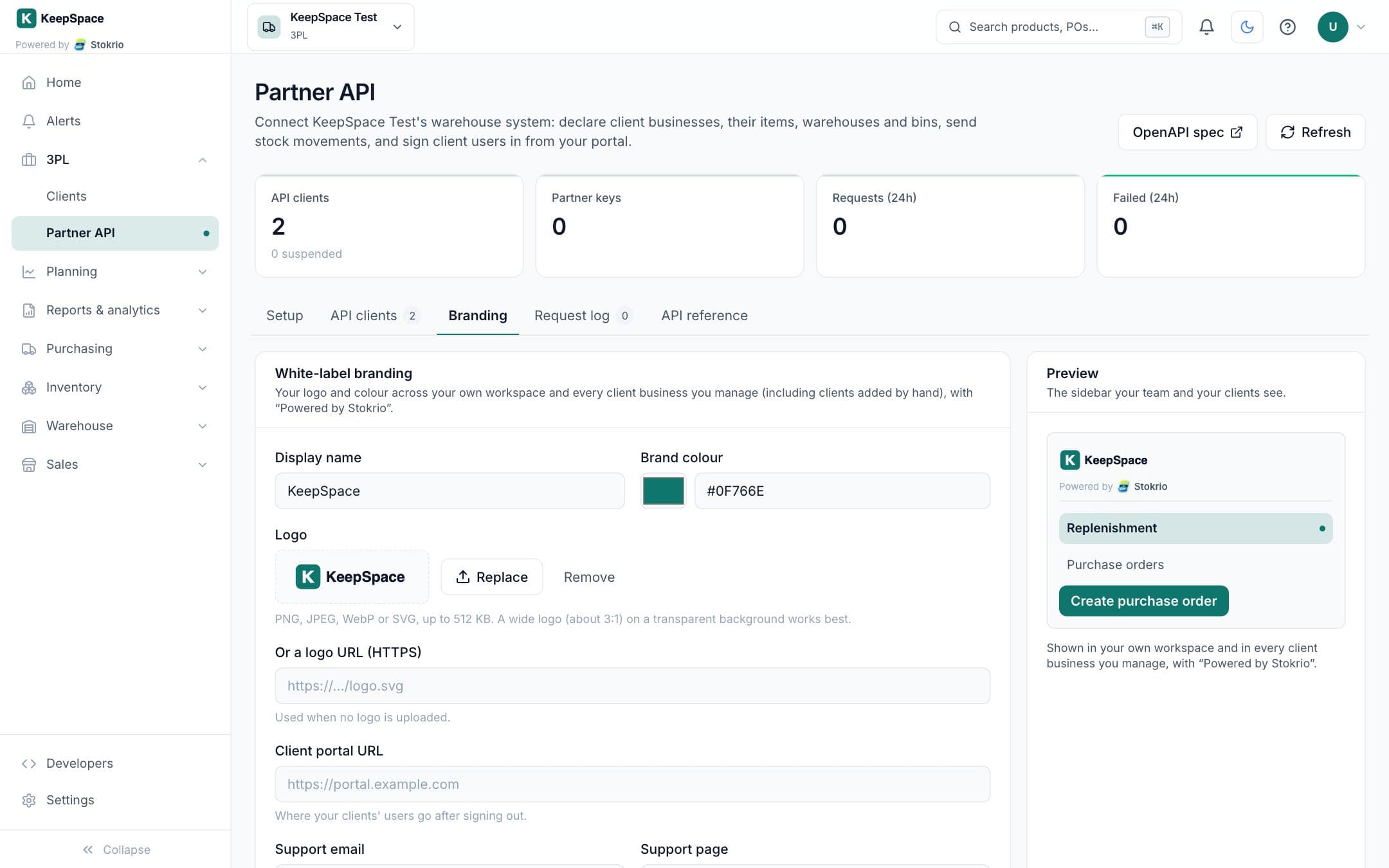This screenshot has height=868, width=1389.
Task: Click the user avatar U
Action: pos(1332,27)
